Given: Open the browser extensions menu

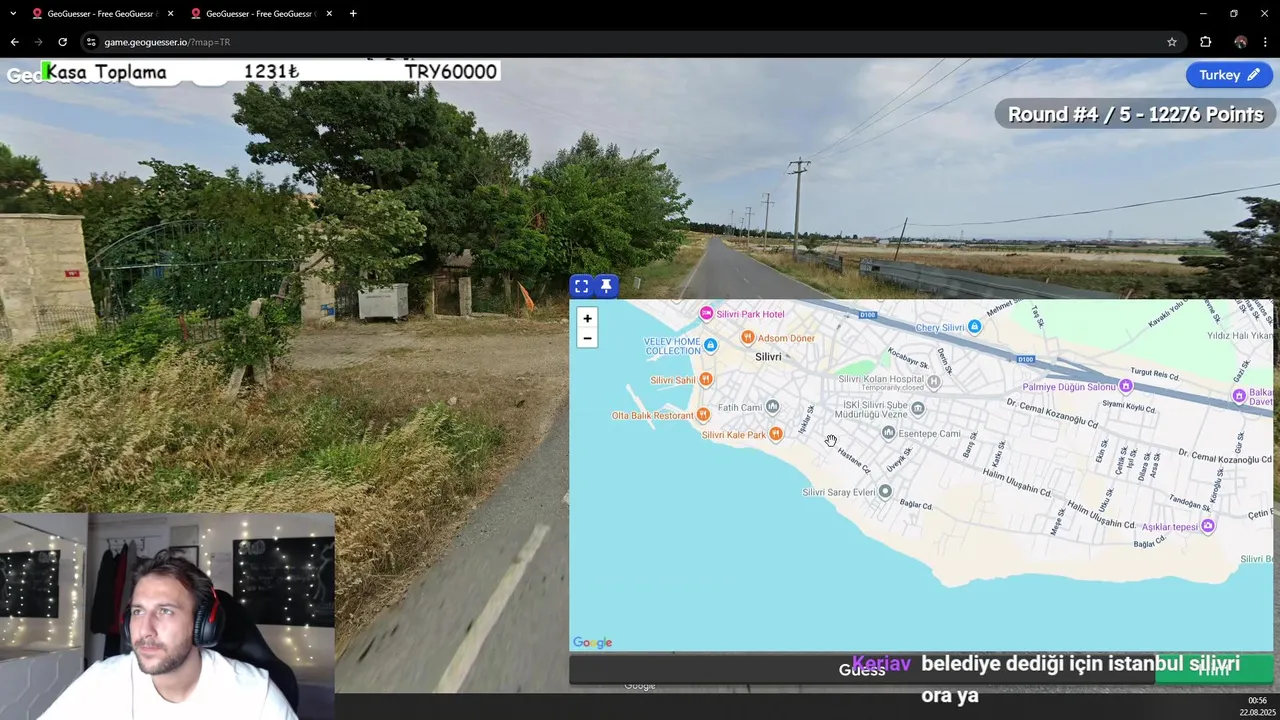Looking at the screenshot, I should (x=1205, y=42).
